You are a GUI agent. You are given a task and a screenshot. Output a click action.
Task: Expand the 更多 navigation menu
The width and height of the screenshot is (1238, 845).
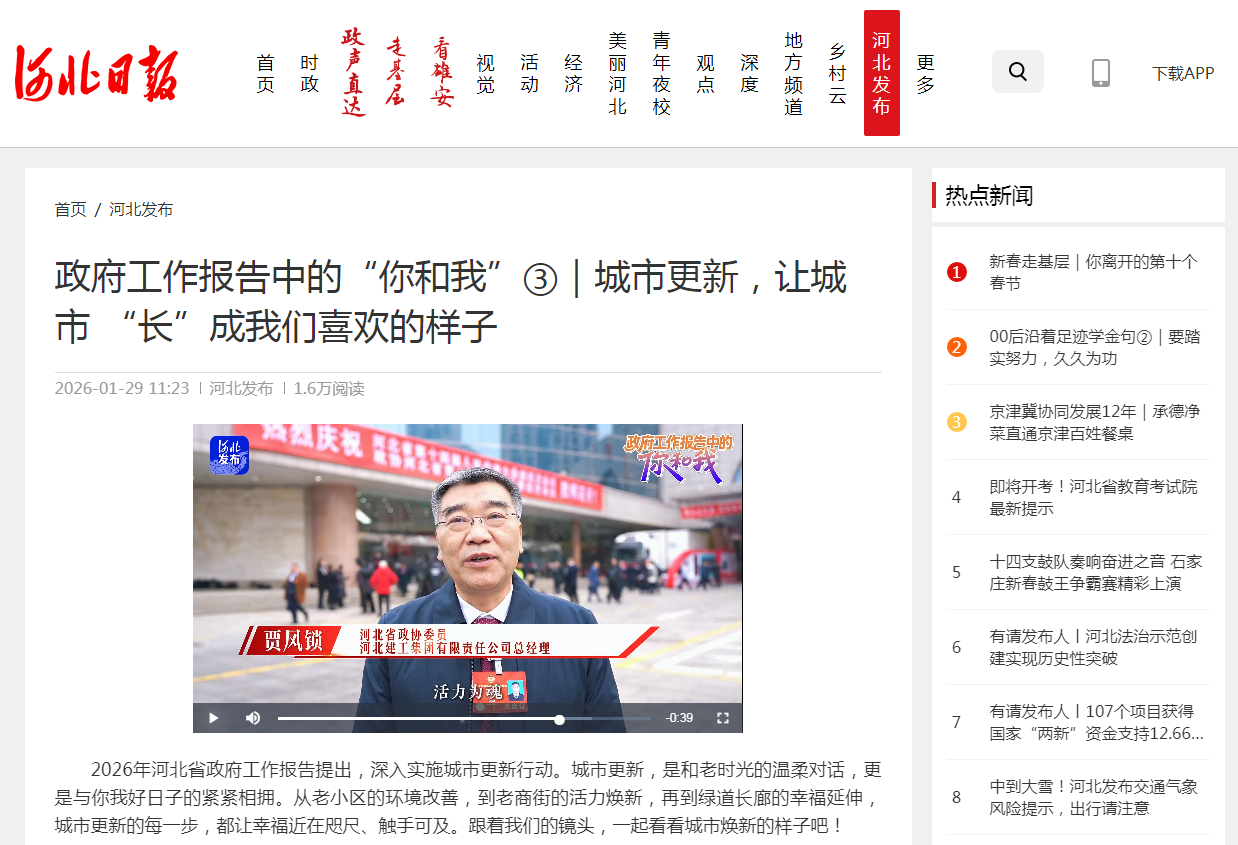click(x=925, y=73)
